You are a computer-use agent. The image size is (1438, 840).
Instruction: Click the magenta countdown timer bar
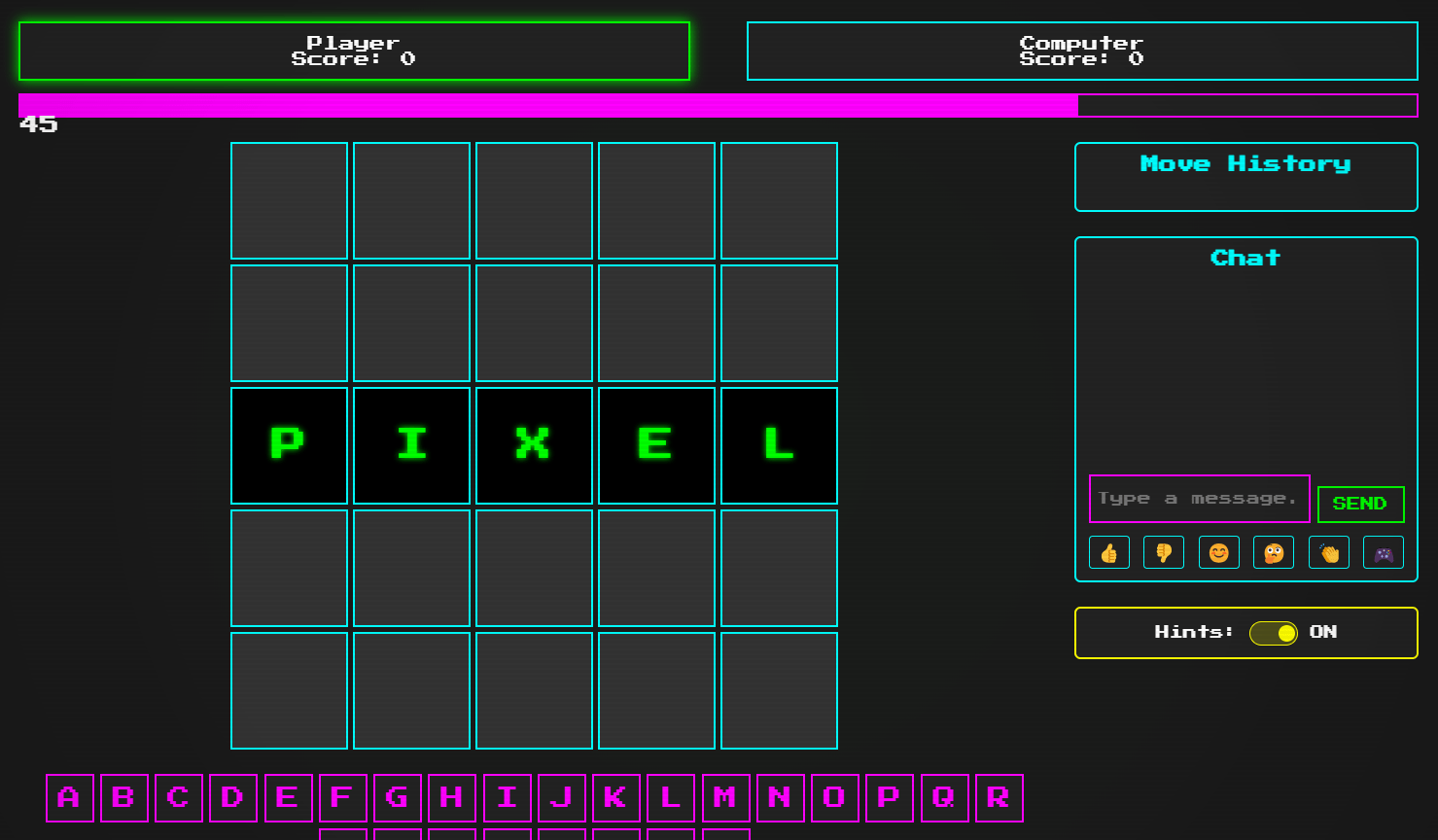tap(719, 105)
